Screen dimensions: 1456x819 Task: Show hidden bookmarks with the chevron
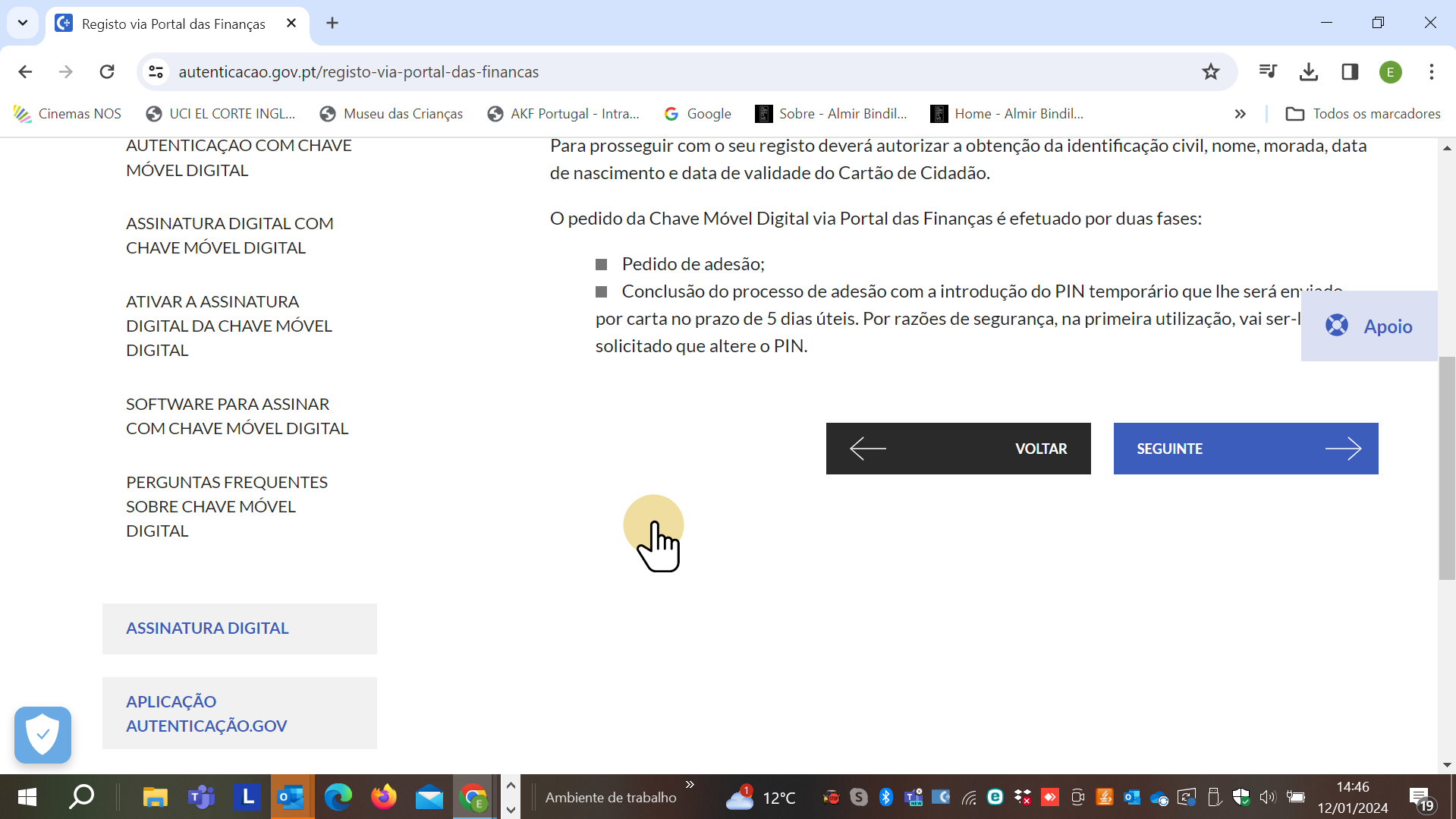point(1240,114)
